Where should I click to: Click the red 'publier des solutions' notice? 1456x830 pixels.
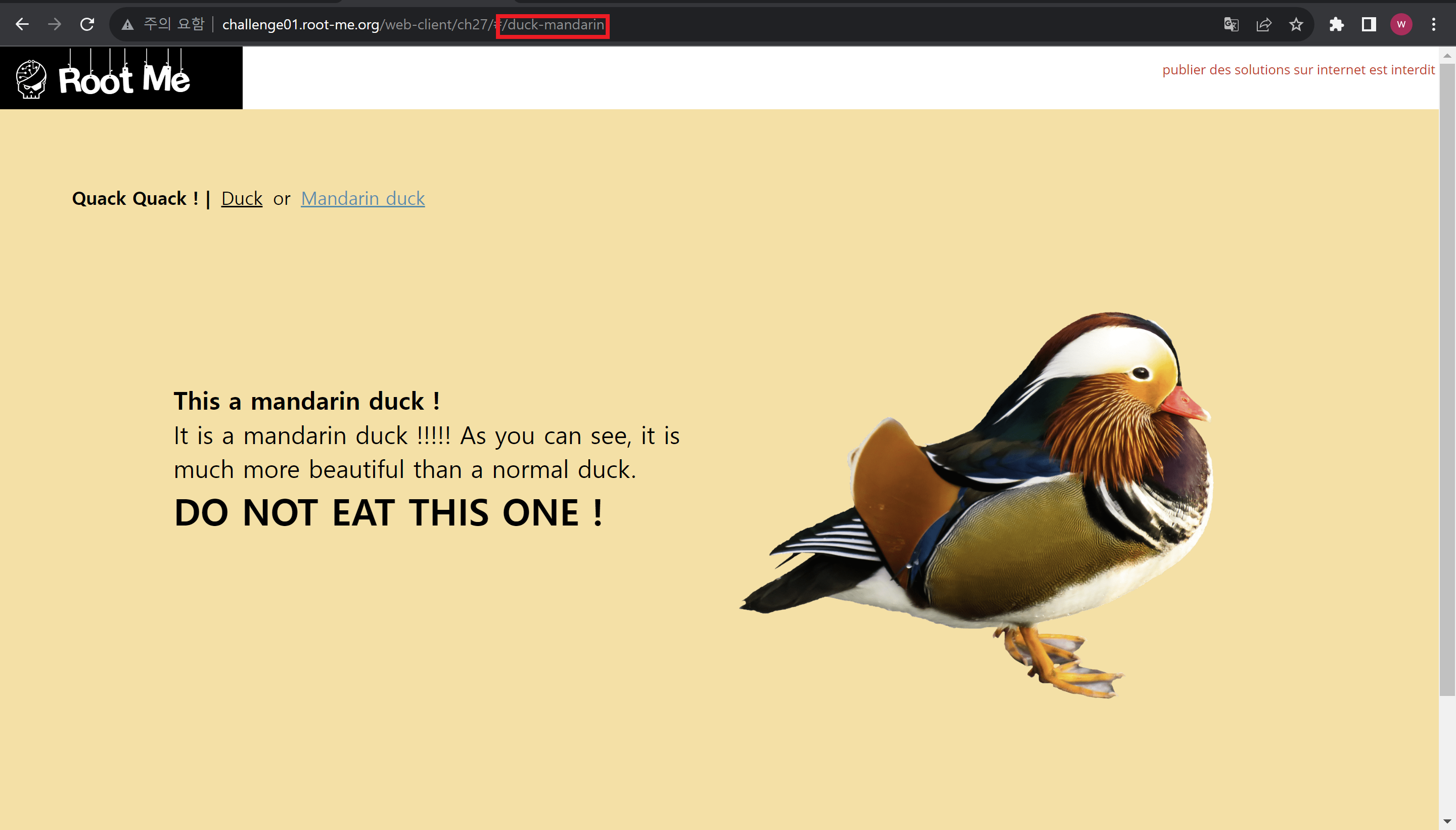click(x=1298, y=70)
